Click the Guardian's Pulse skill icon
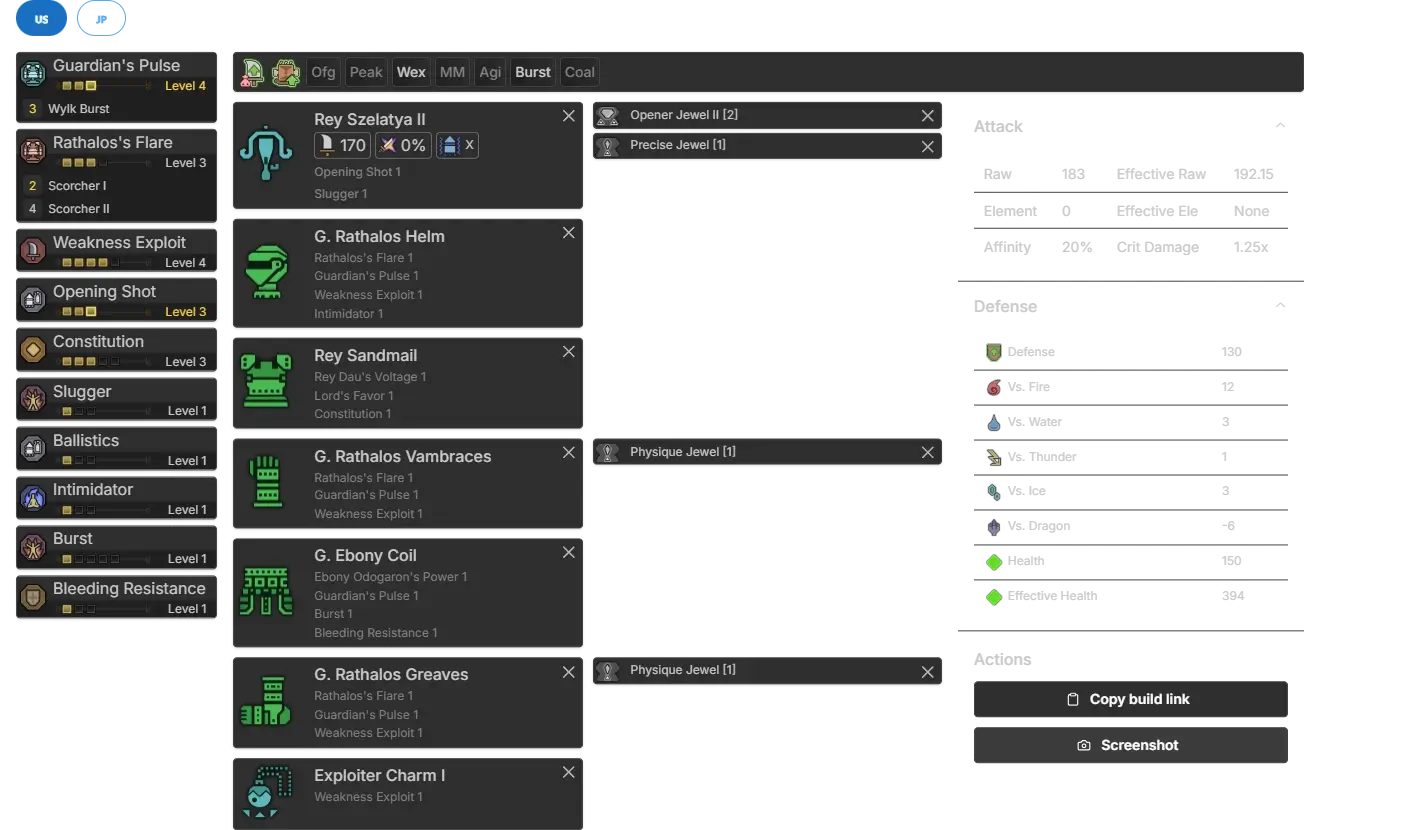The image size is (1408, 830). point(33,73)
